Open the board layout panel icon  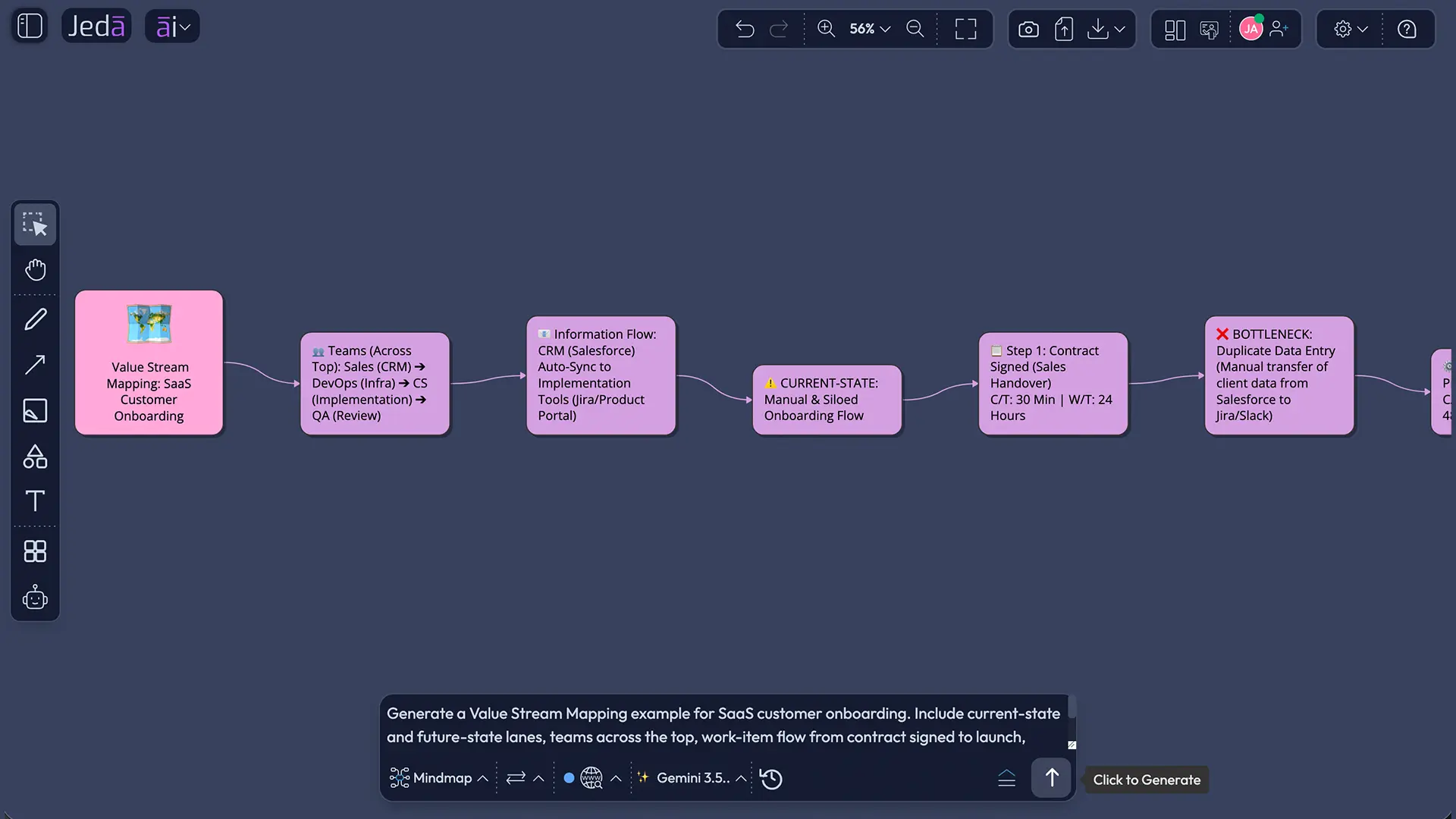coord(1175,29)
